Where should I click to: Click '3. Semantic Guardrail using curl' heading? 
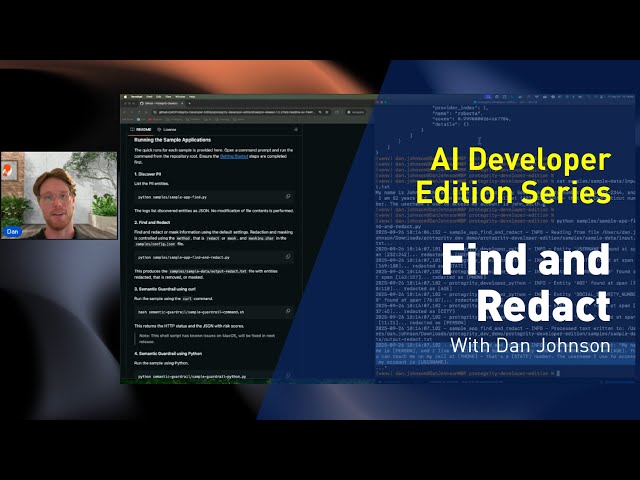164,289
